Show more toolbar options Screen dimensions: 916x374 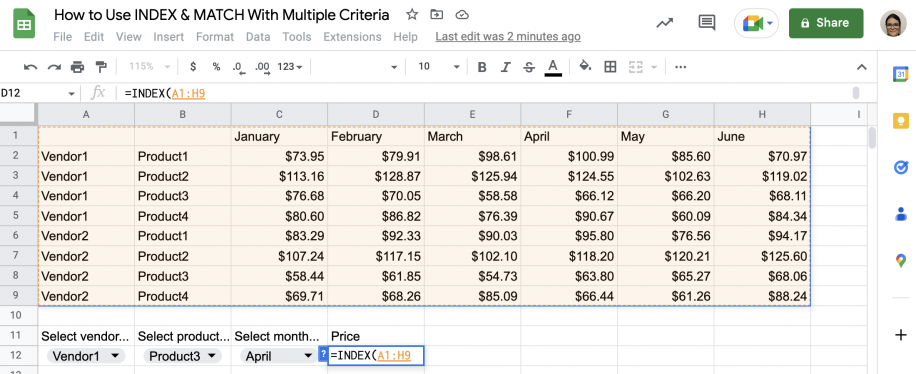point(681,67)
